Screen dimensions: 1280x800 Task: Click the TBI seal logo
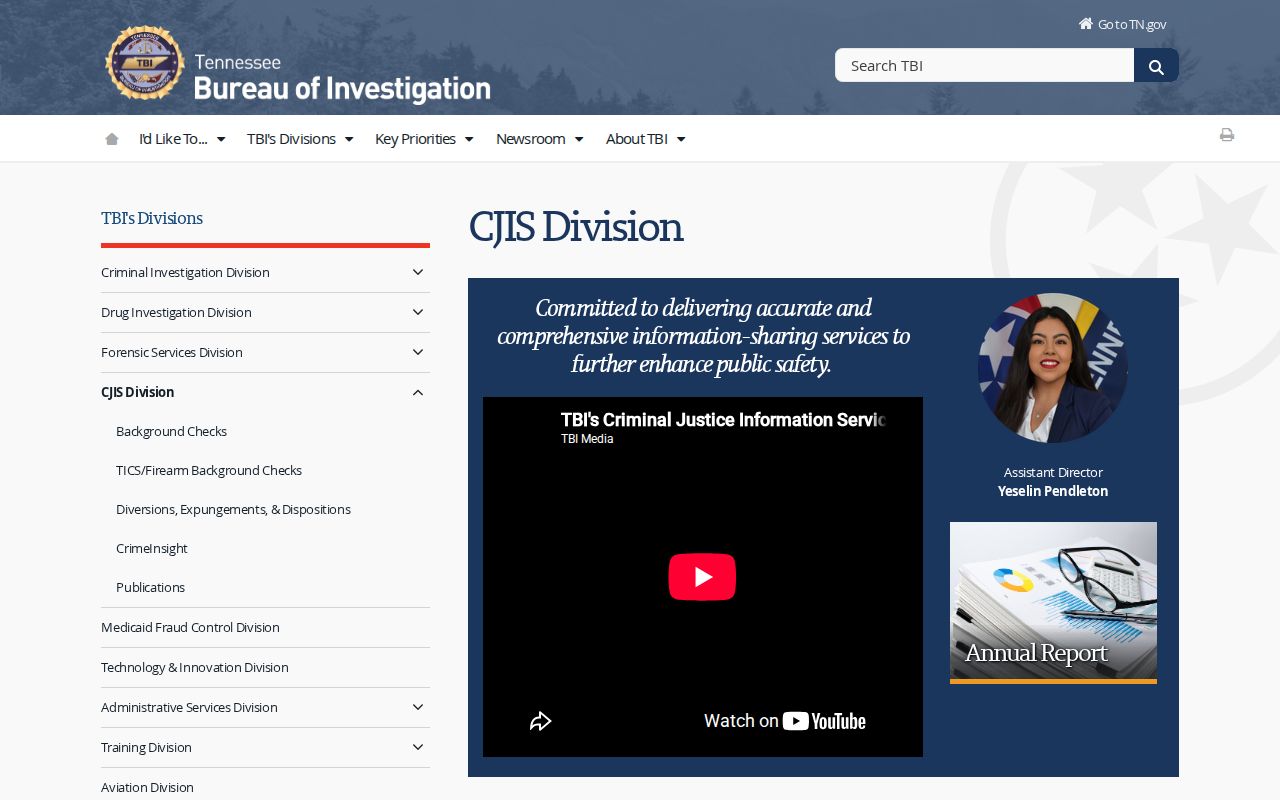[145, 63]
